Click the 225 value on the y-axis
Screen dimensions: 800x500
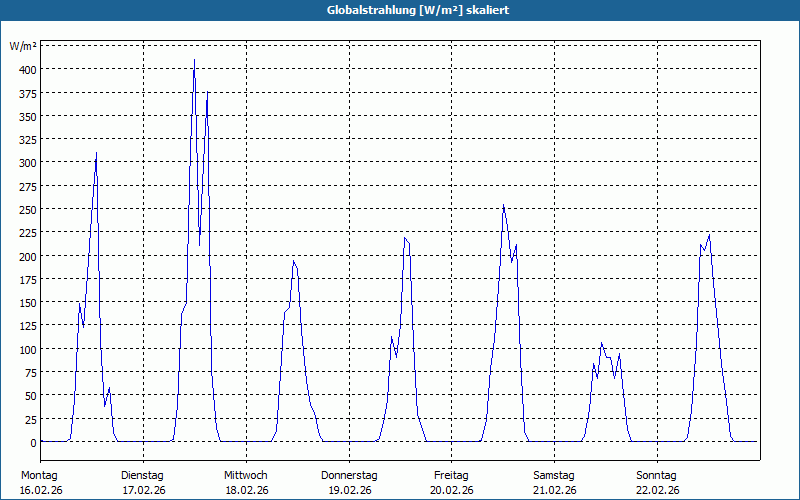pyautogui.click(x=27, y=233)
